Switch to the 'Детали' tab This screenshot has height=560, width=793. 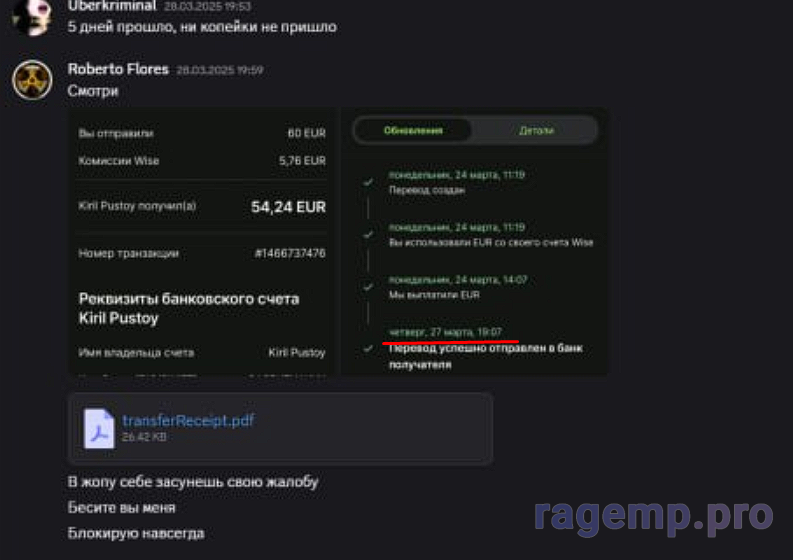click(536, 130)
